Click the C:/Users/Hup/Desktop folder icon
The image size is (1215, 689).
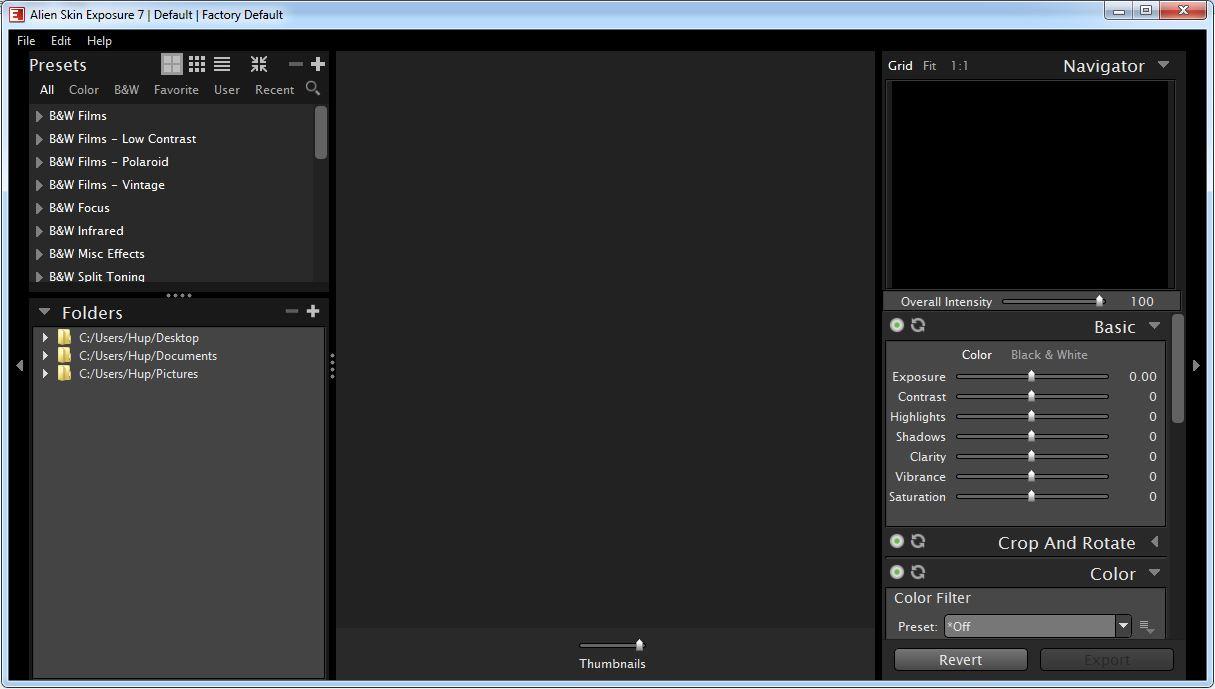(65, 337)
